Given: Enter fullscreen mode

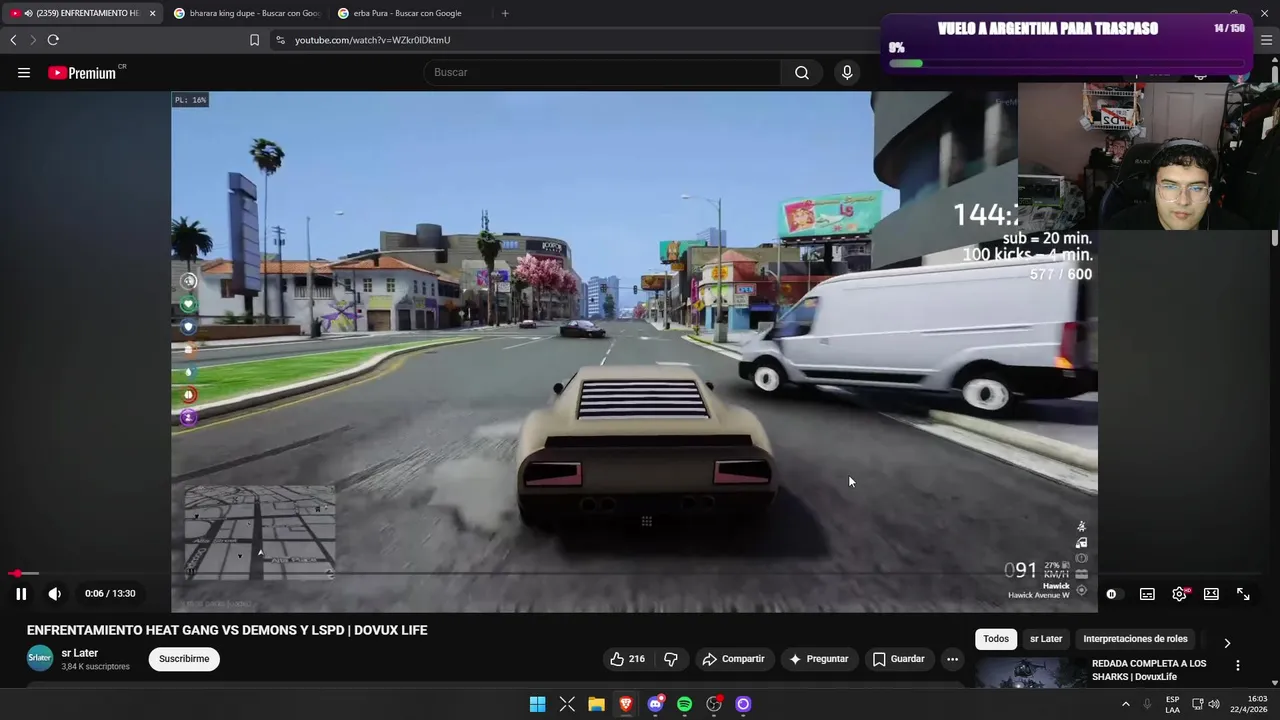Looking at the screenshot, I should 1243,594.
